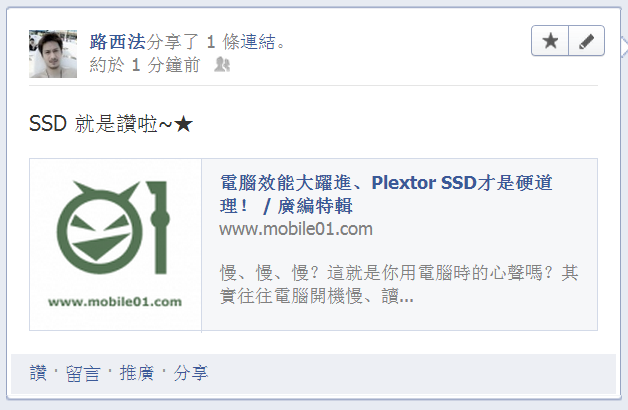Click the pencil edit icon button
628x410 pixels.
click(x=586, y=41)
